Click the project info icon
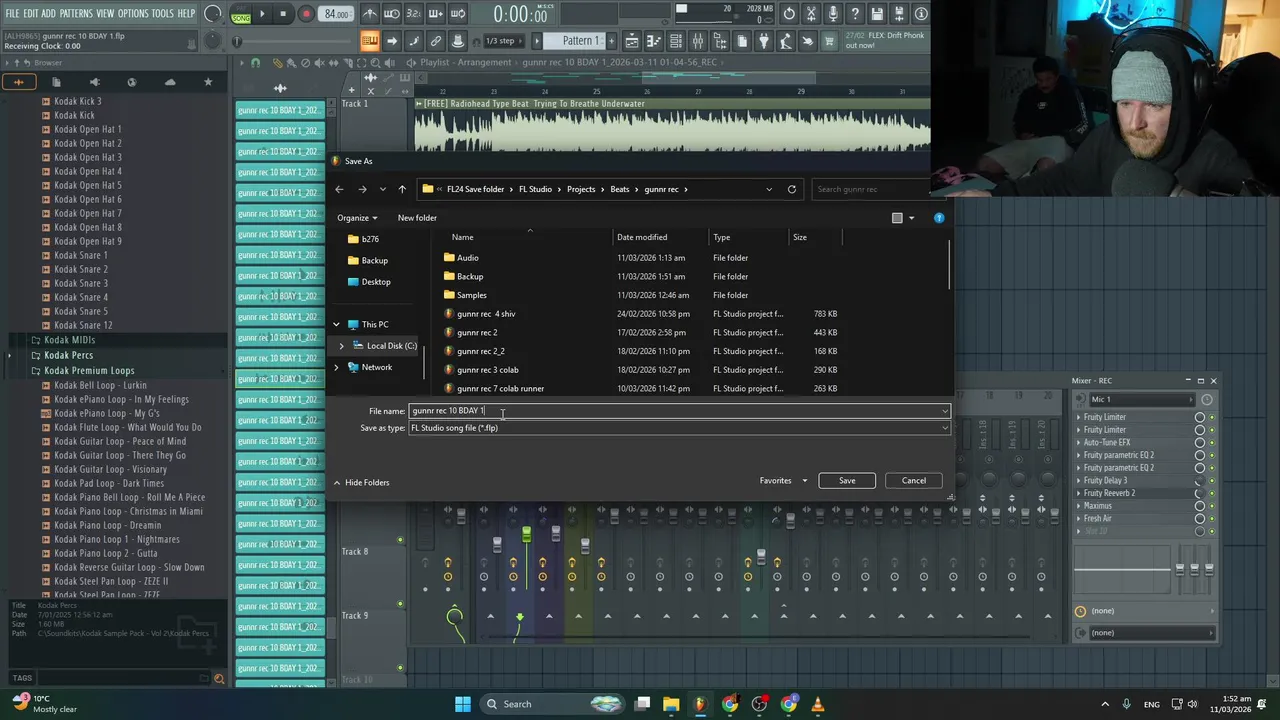The height and width of the screenshot is (720, 1280). [920, 14]
